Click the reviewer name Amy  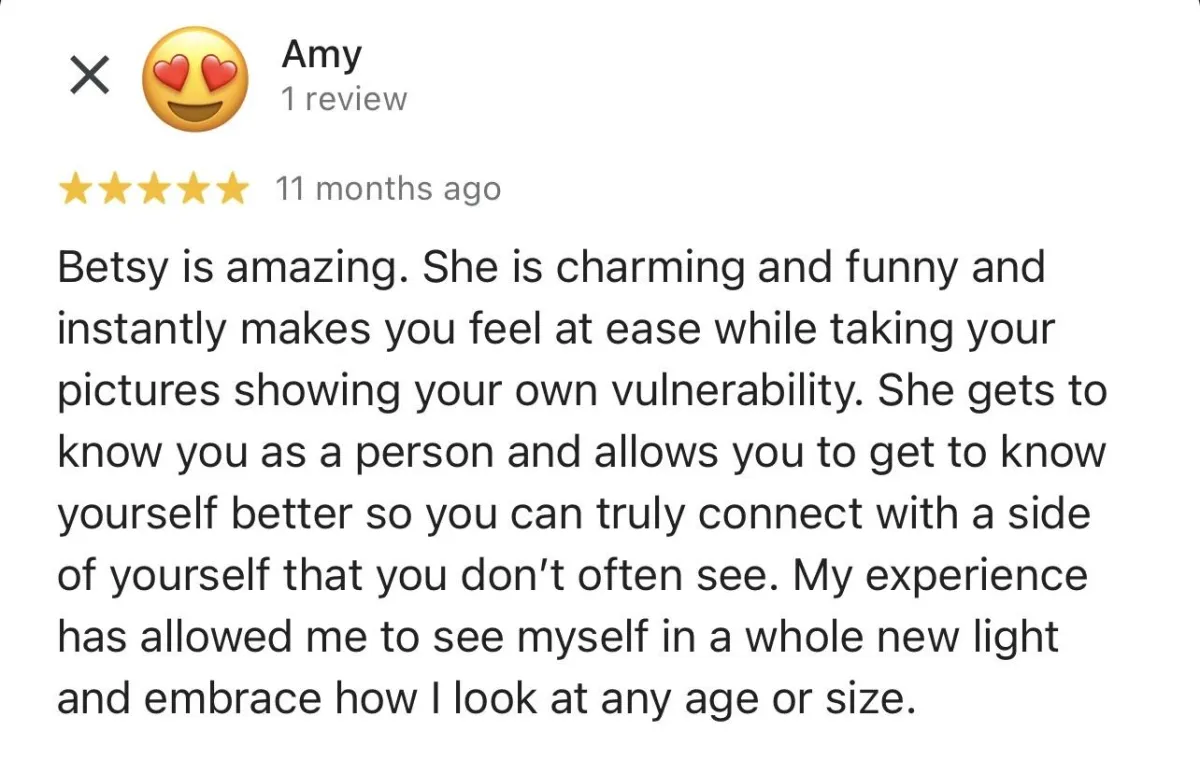point(320,54)
